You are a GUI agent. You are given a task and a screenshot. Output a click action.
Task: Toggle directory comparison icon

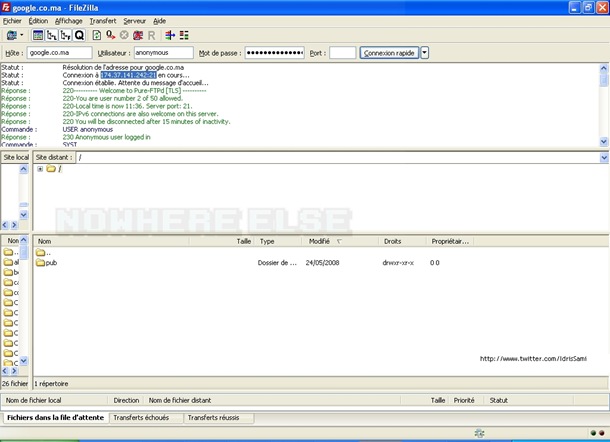click(170, 35)
